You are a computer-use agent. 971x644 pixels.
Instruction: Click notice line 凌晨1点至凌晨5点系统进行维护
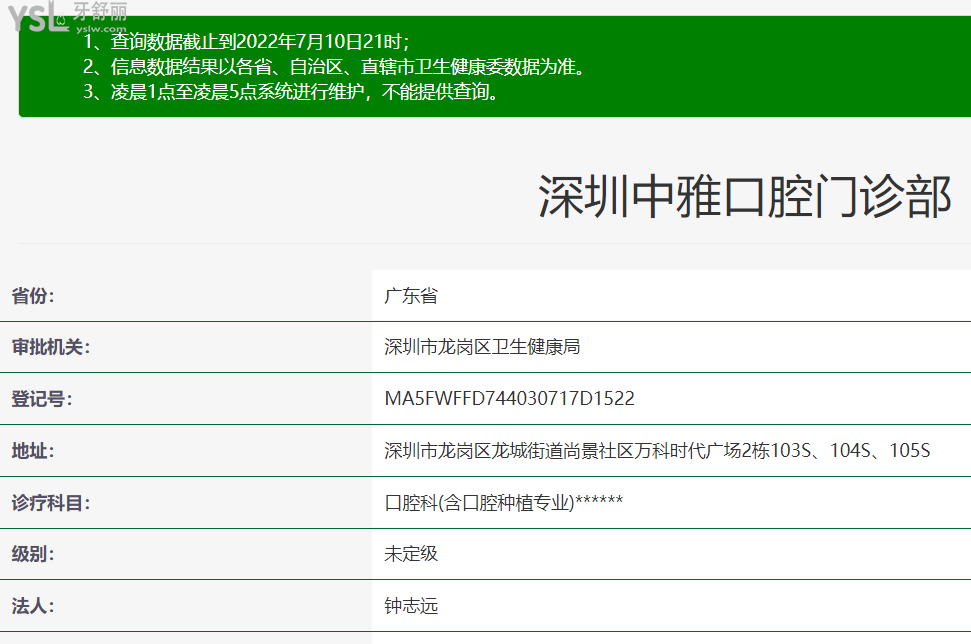point(291,92)
